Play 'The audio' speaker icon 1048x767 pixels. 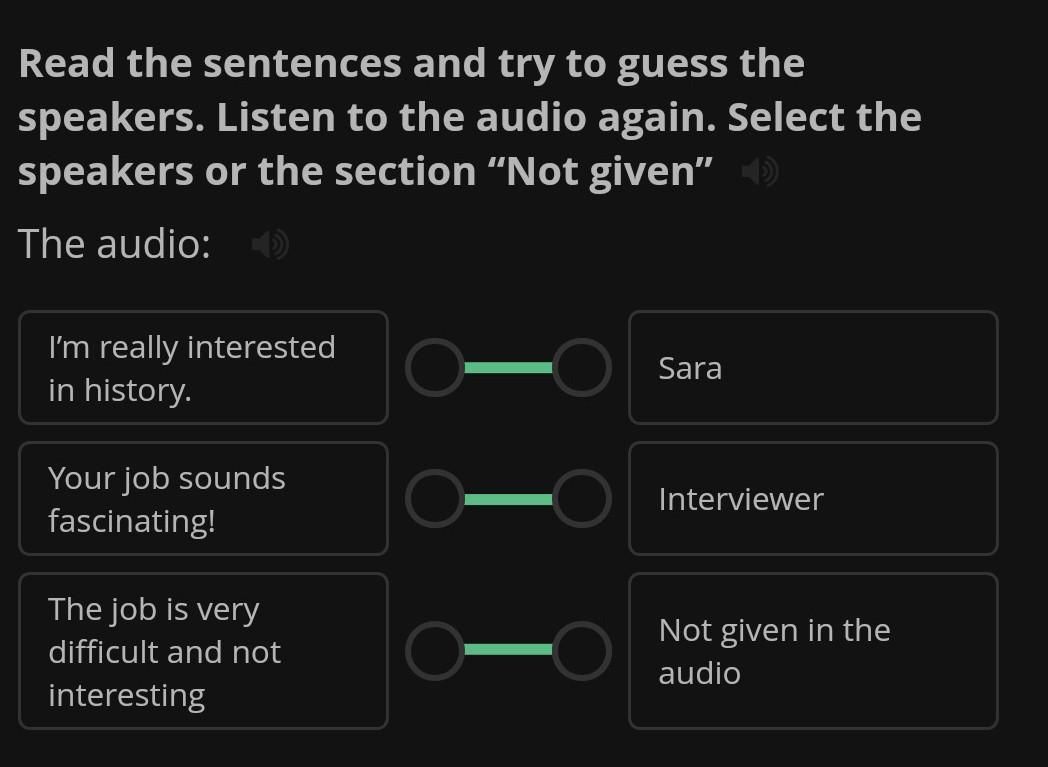point(269,244)
